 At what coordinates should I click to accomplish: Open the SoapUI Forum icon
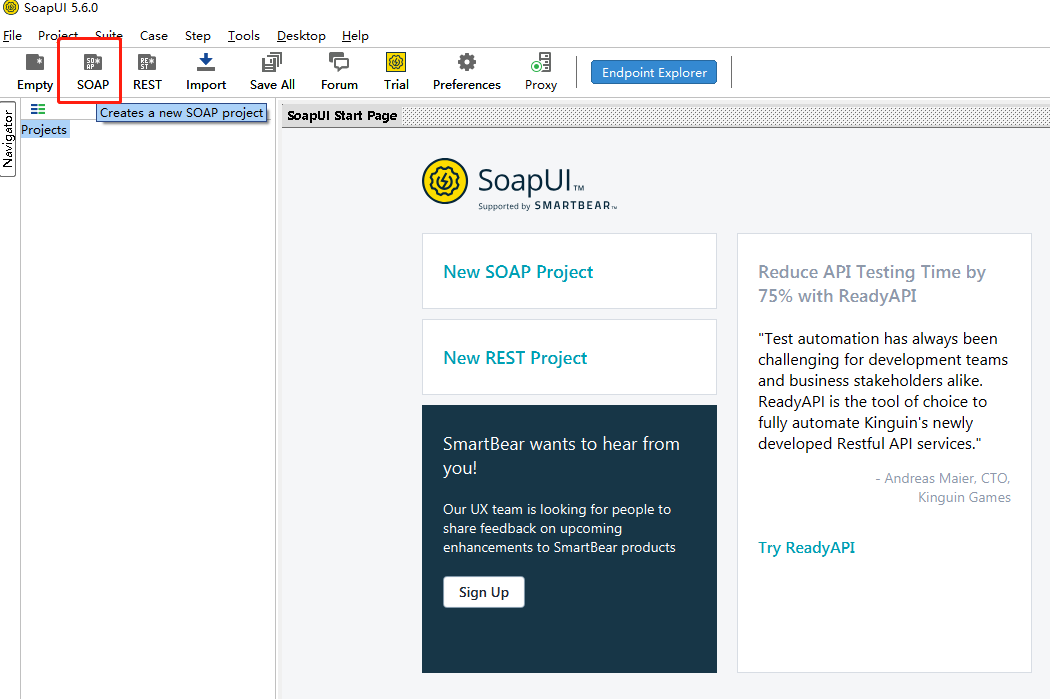tap(339, 70)
